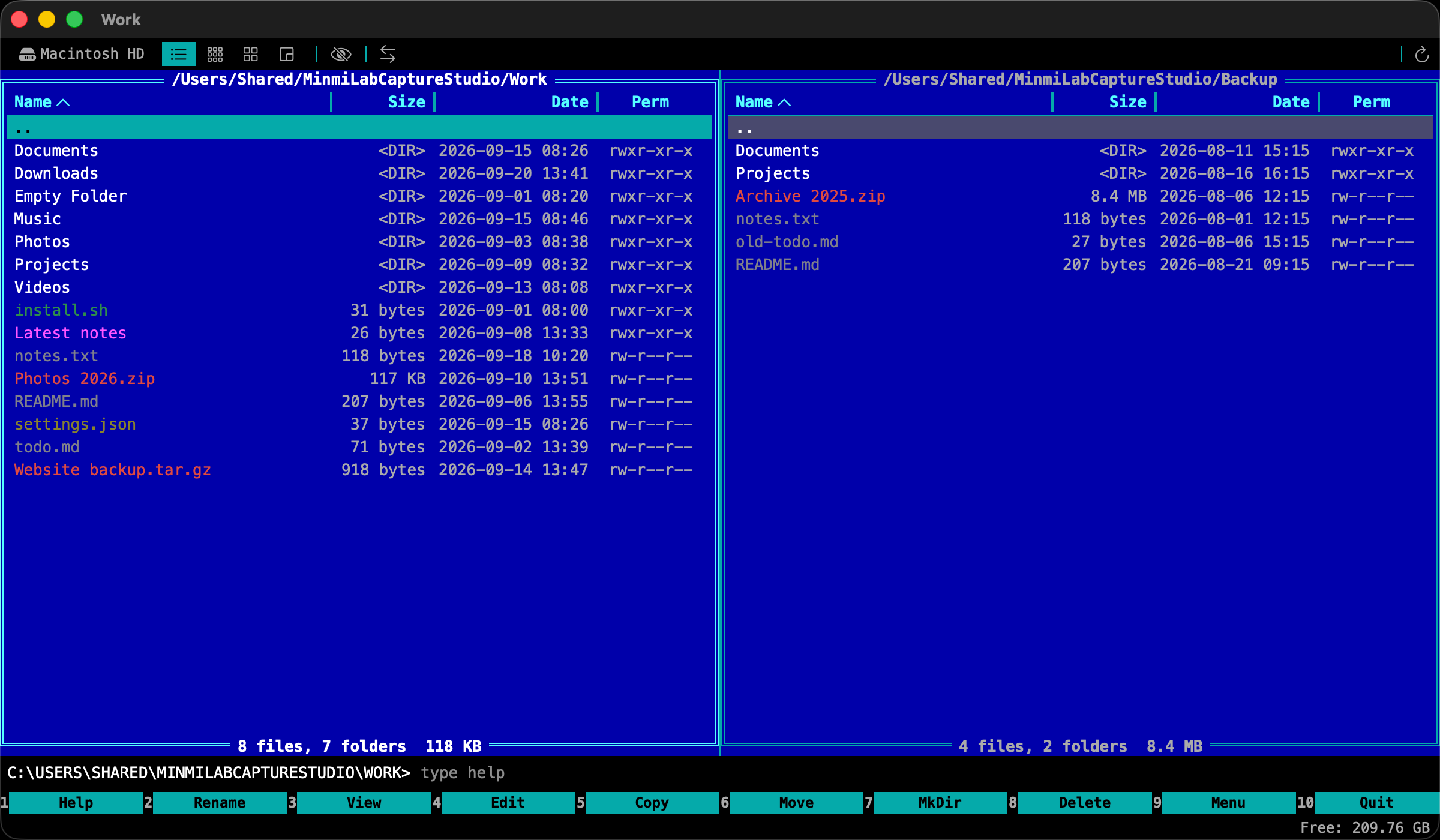Select the Downloads folder in Work panel
The width and height of the screenshot is (1440, 840).
coord(359,173)
